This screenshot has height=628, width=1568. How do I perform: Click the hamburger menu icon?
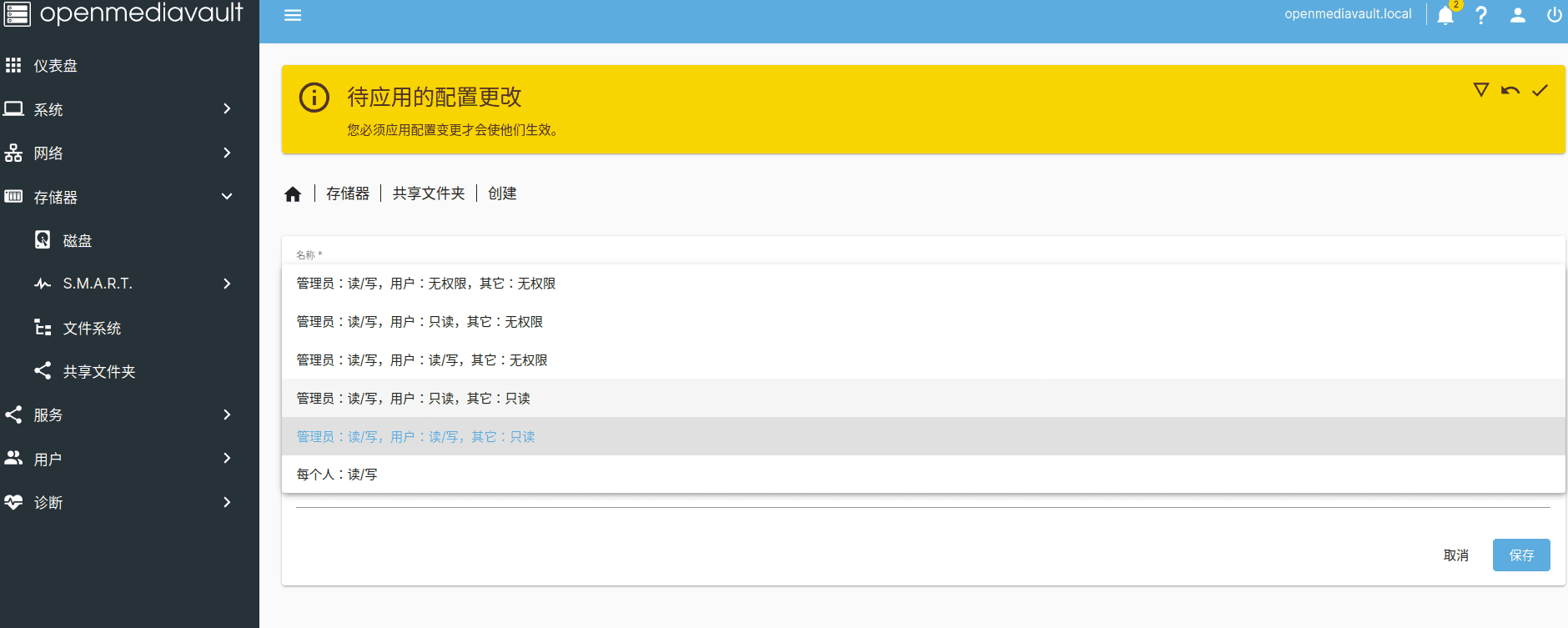tap(292, 15)
